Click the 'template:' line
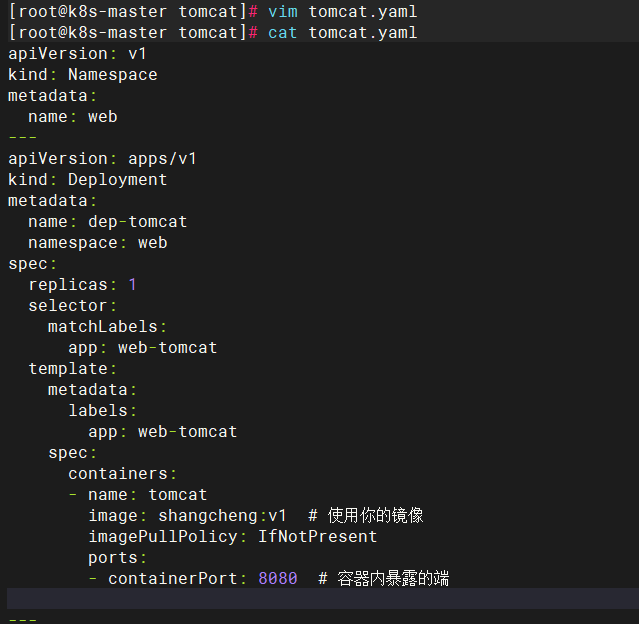 point(73,369)
